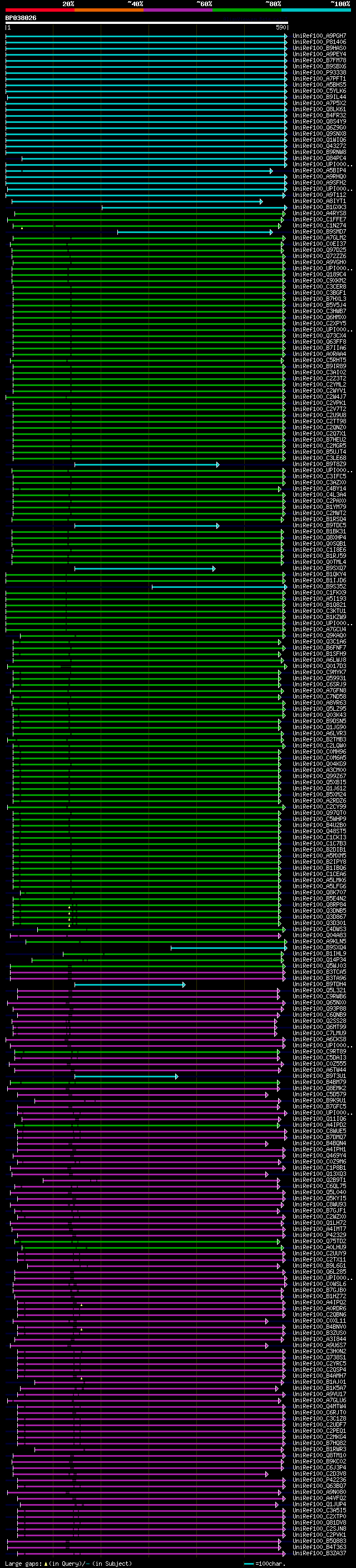The width and height of the screenshot is (356, 1568).
Task: Select the UniRef100_C5YLK6 label
Action: pyautogui.click(x=319, y=91)
